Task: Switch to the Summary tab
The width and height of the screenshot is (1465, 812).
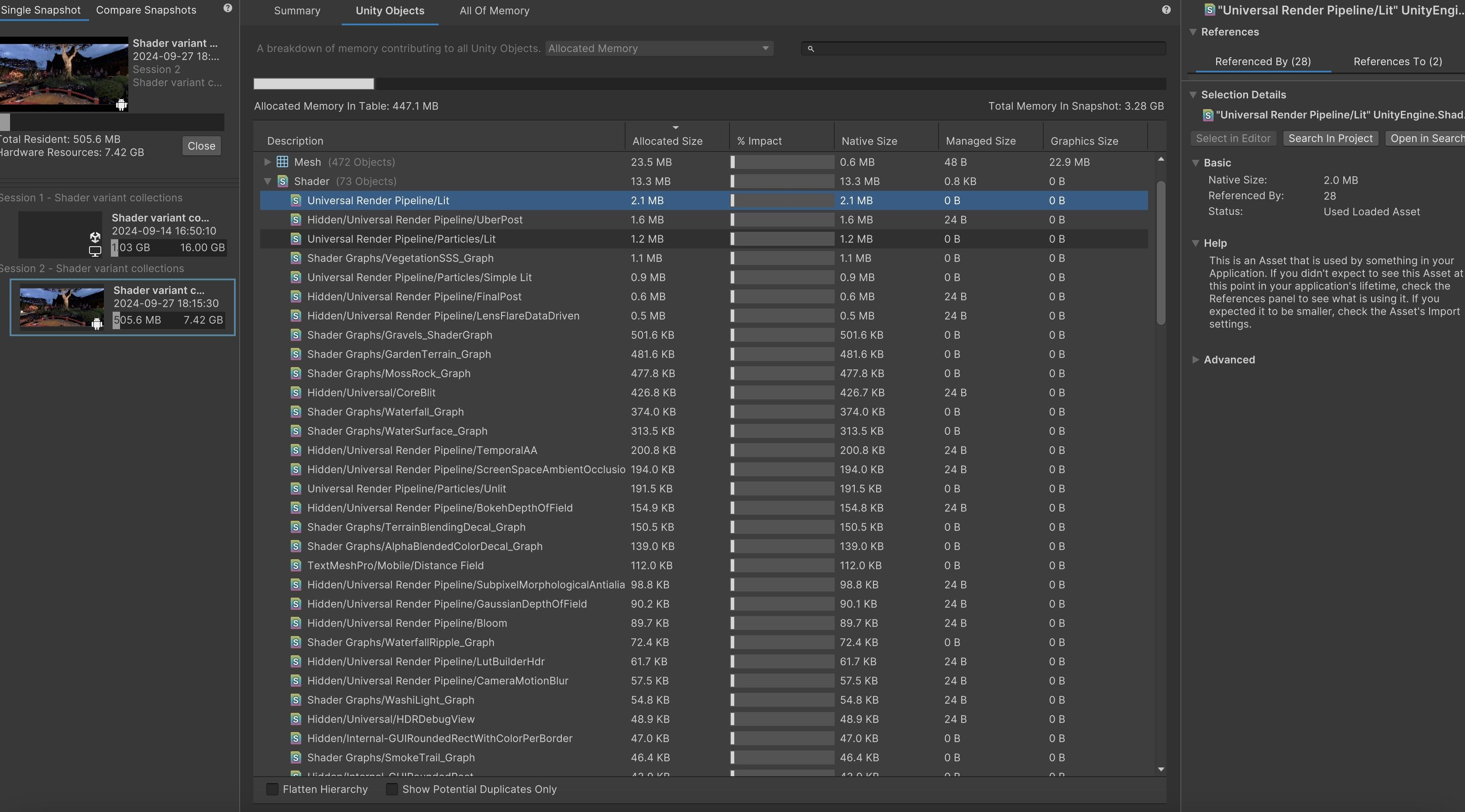Action: click(x=297, y=11)
